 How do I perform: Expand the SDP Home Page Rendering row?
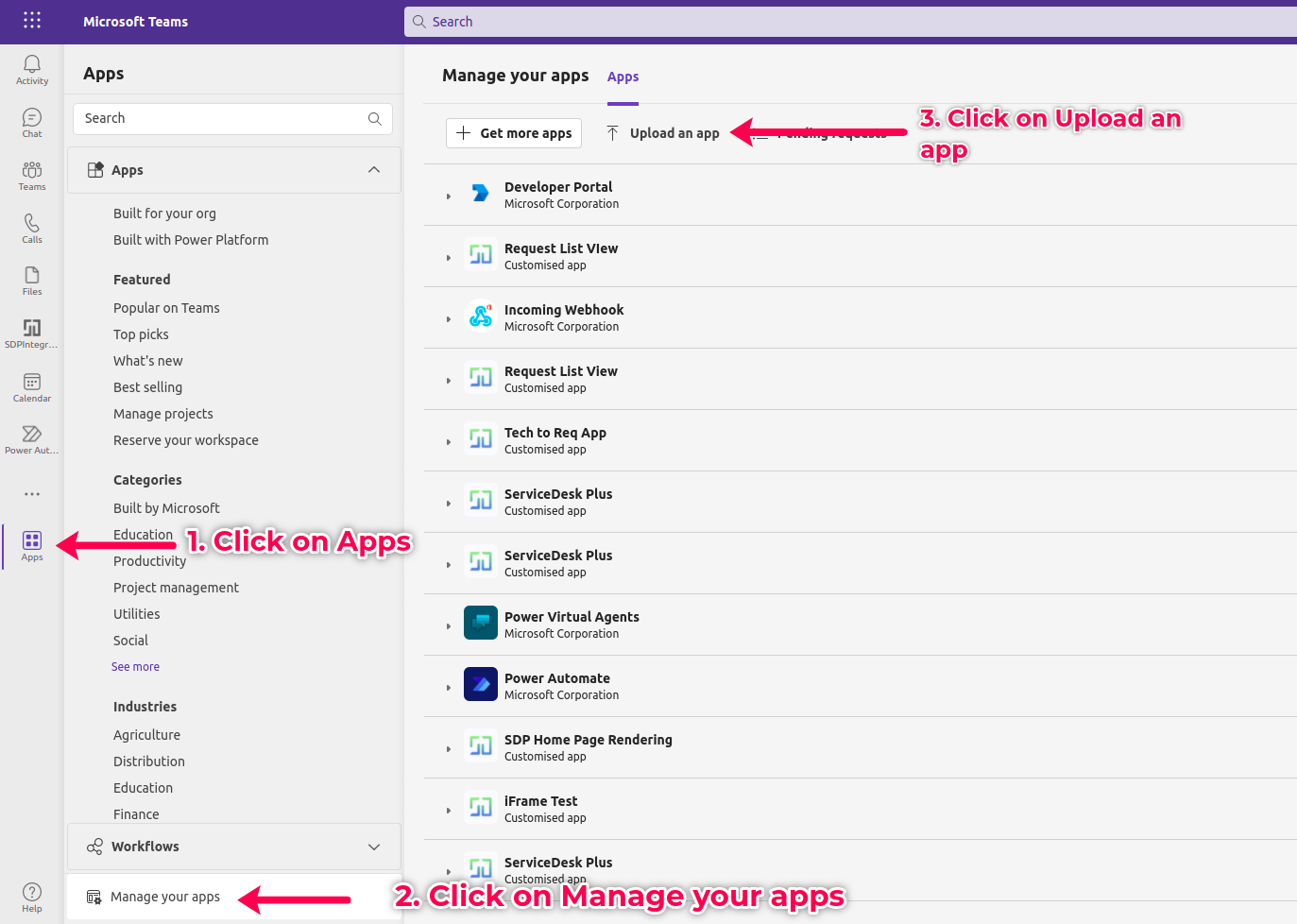coord(449,749)
